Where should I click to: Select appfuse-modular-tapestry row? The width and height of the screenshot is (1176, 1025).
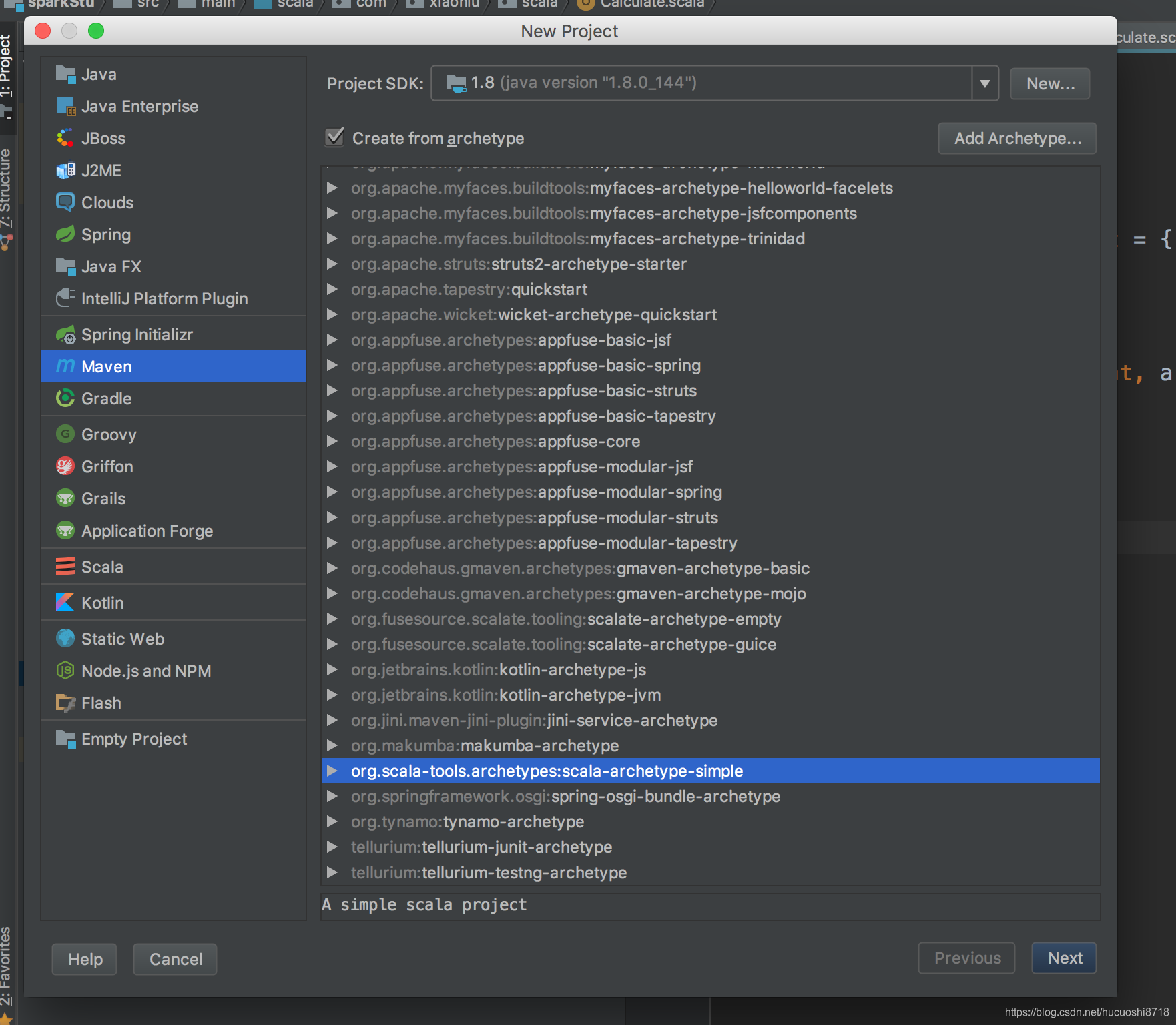710,543
